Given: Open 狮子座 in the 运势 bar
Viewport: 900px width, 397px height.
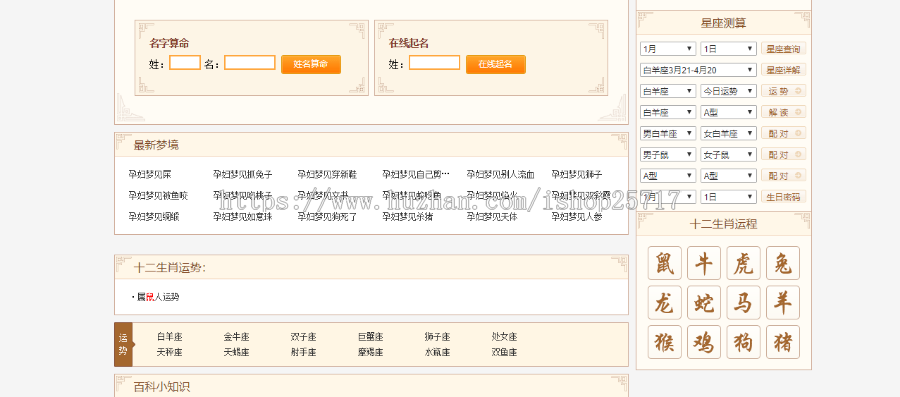Looking at the screenshot, I should 437,337.
